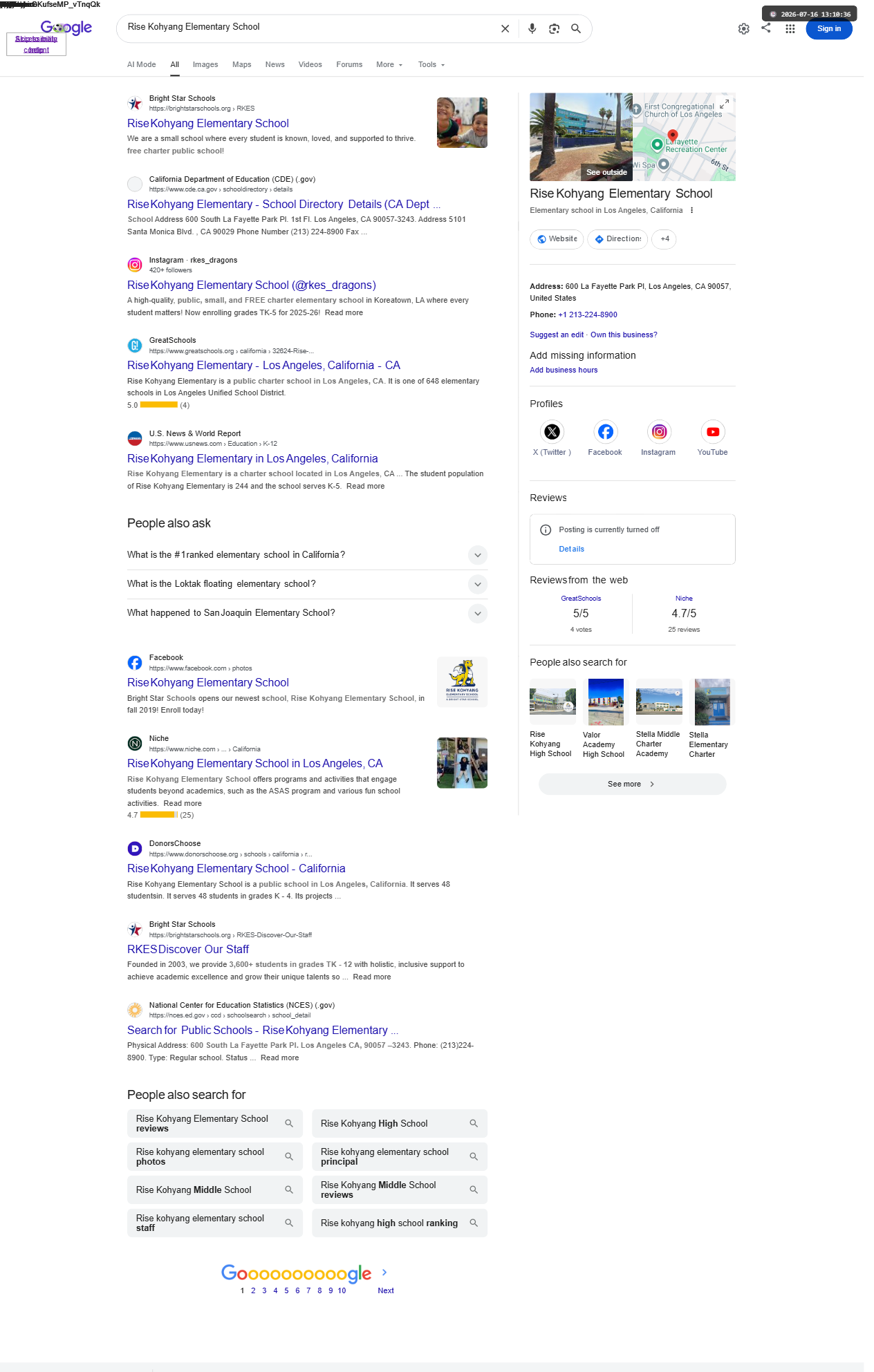Click the share icon near the top right
Viewport: 874px width, 1372px height.
point(766,28)
